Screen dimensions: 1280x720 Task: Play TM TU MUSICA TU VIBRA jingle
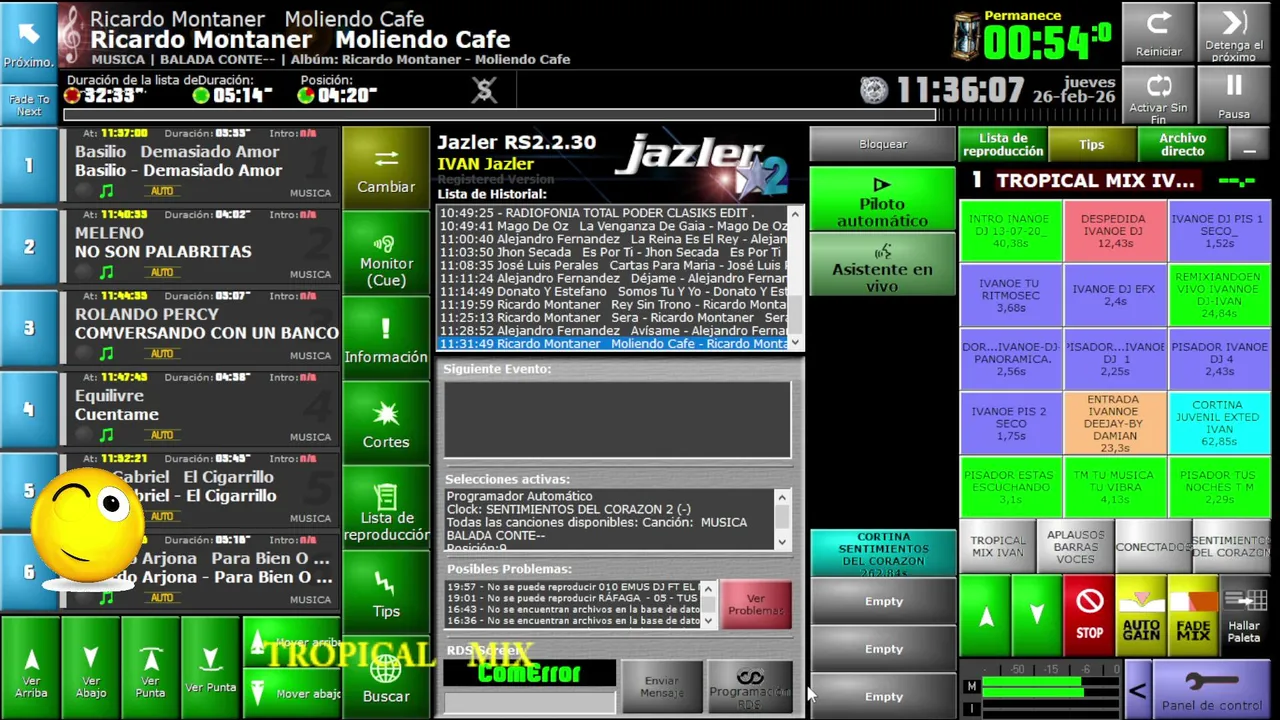point(1114,487)
